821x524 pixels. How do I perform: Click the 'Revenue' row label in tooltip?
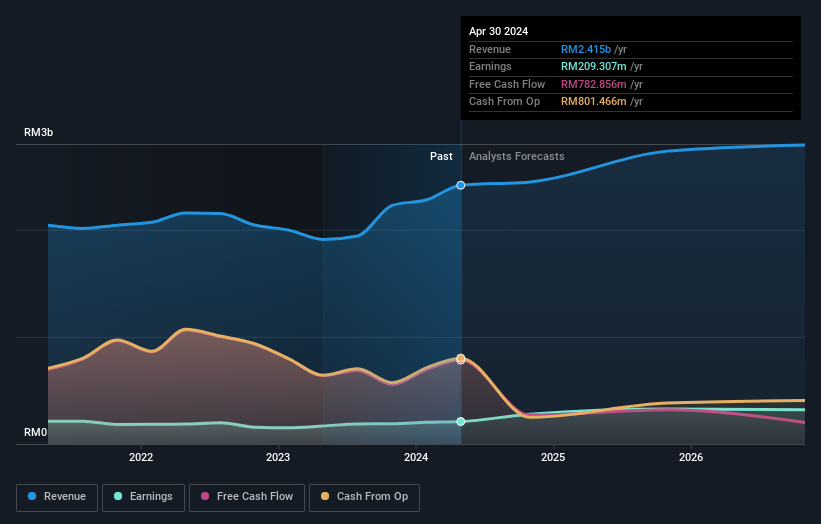490,49
